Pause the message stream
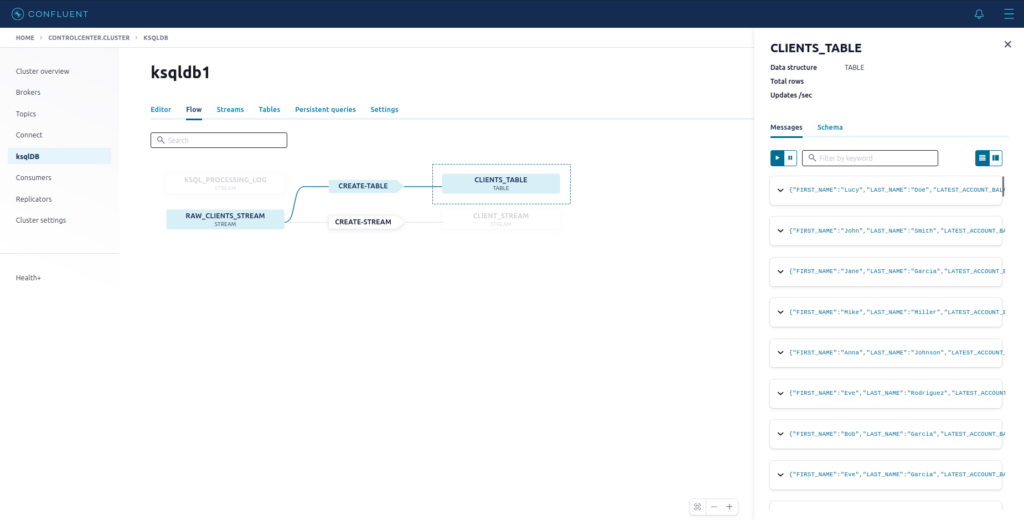 (x=791, y=158)
